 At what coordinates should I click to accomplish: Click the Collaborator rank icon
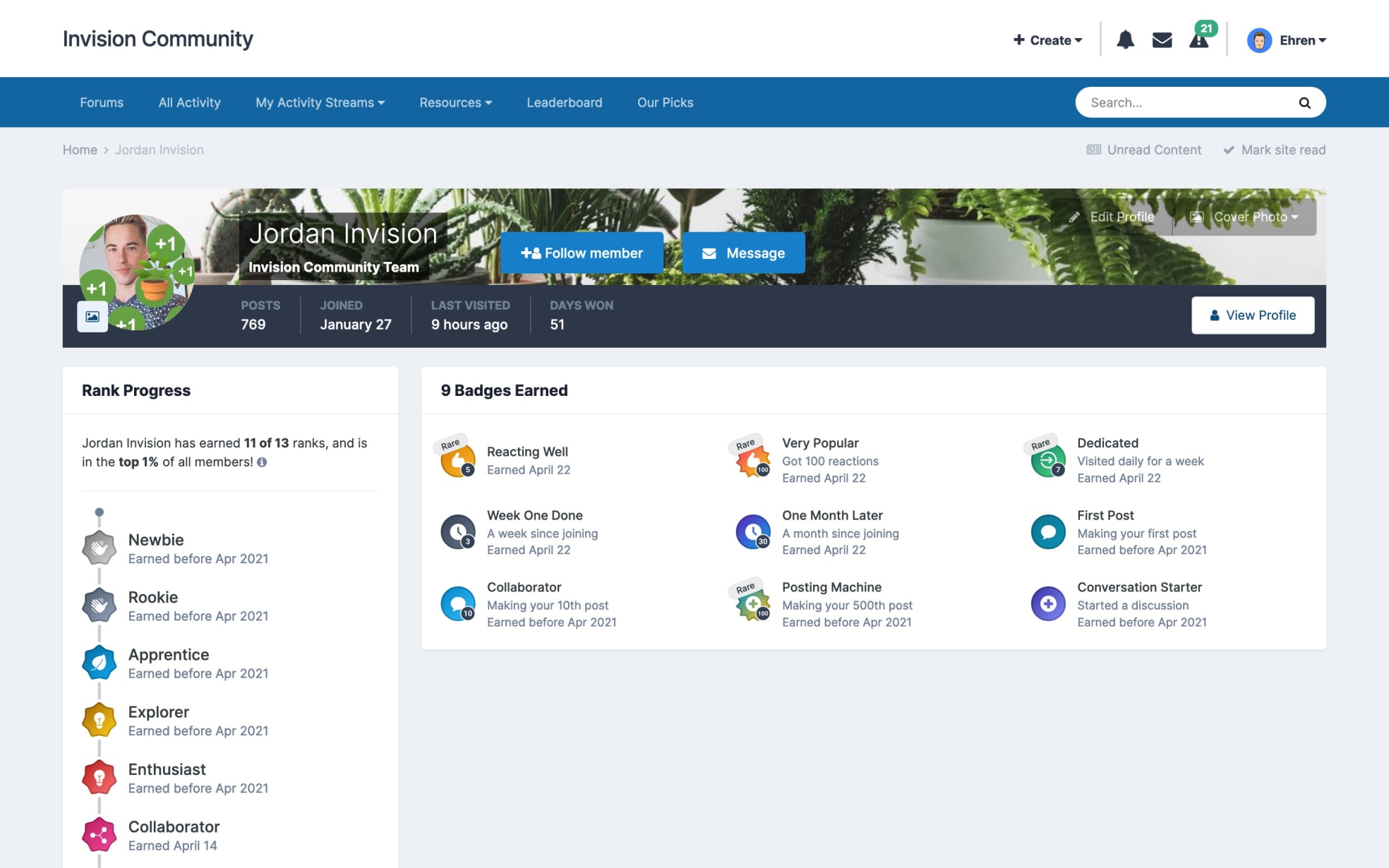(x=99, y=835)
